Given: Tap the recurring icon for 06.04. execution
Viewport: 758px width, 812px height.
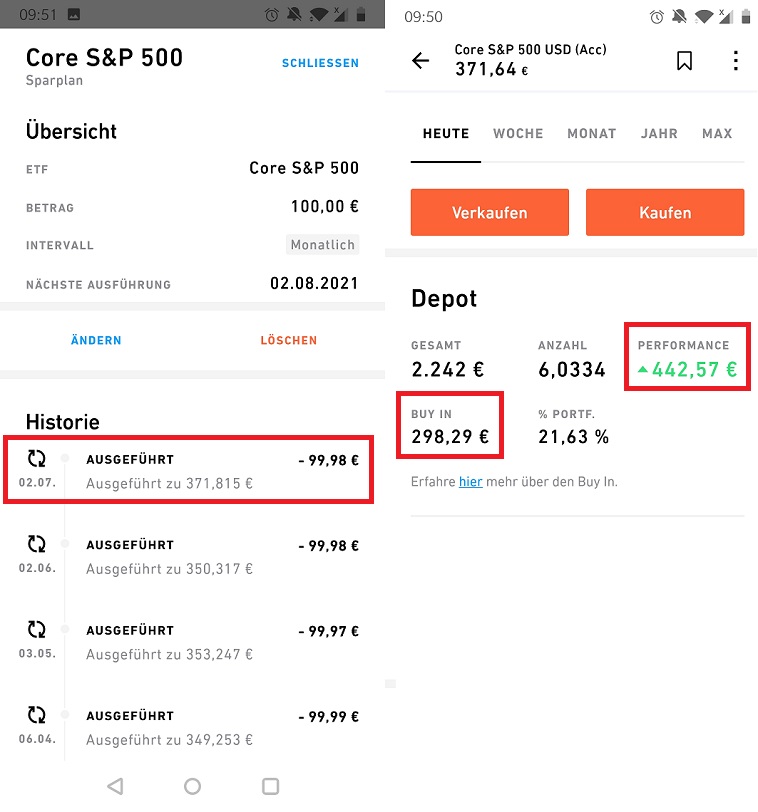Looking at the screenshot, I should click(36, 715).
